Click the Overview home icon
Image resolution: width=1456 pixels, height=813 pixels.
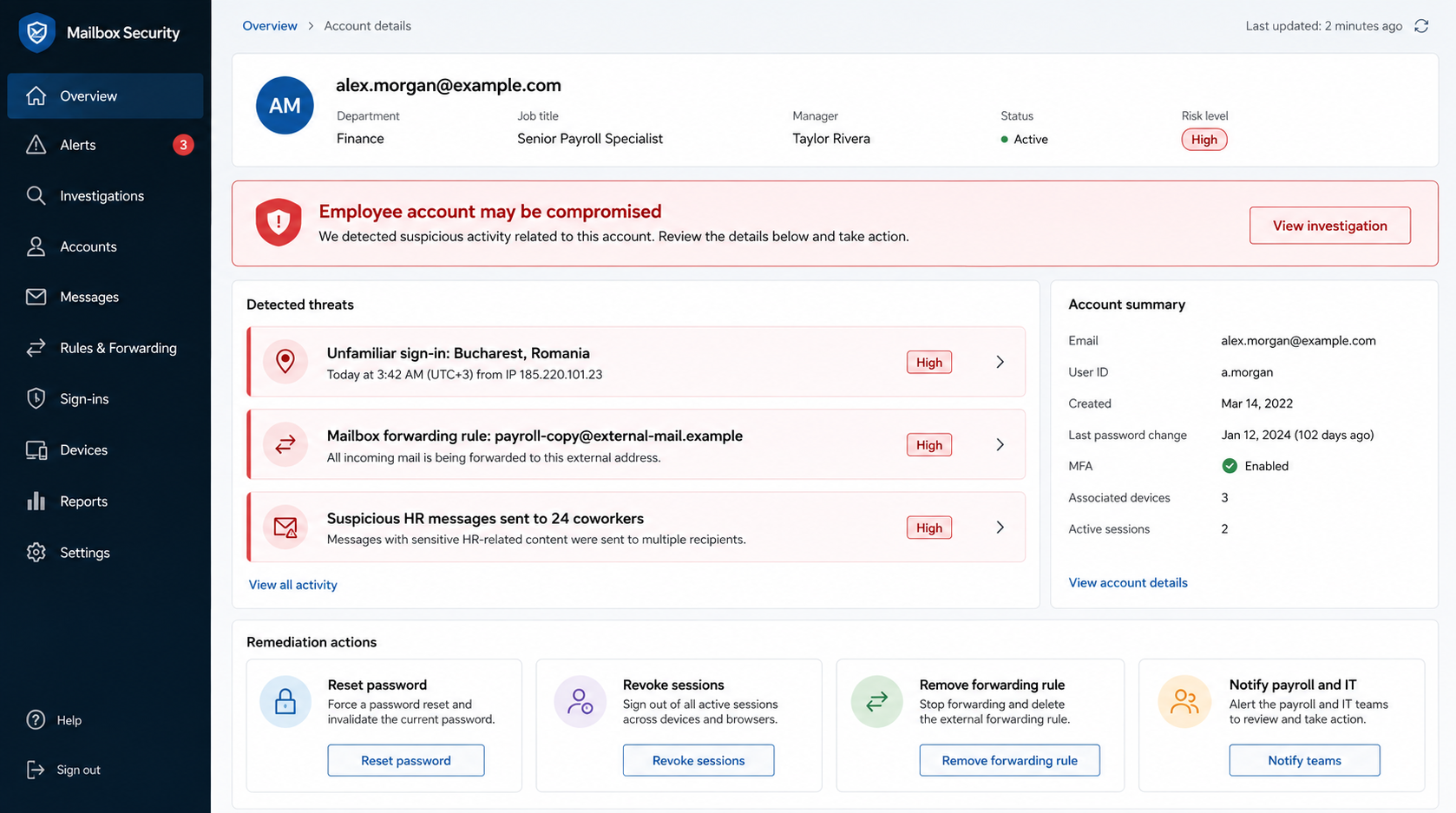[x=36, y=95]
